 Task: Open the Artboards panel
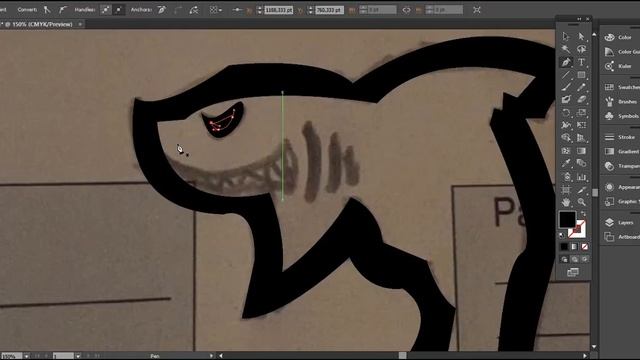(622, 237)
